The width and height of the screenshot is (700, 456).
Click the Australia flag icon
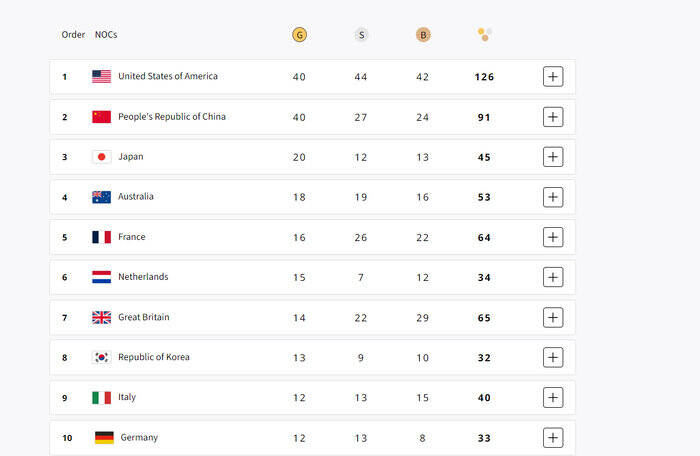[101, 197]
